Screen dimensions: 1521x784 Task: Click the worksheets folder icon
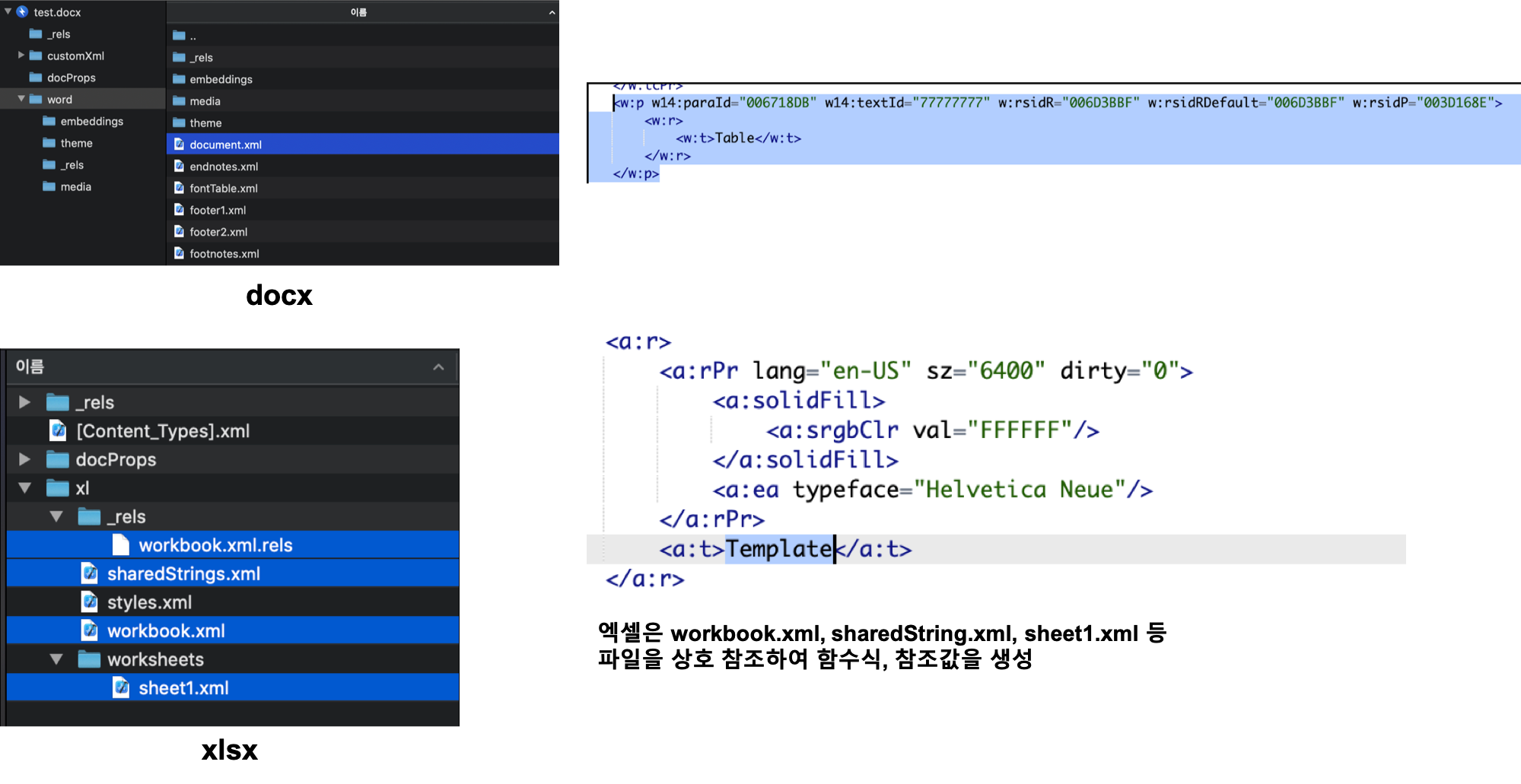pos(89,659)
